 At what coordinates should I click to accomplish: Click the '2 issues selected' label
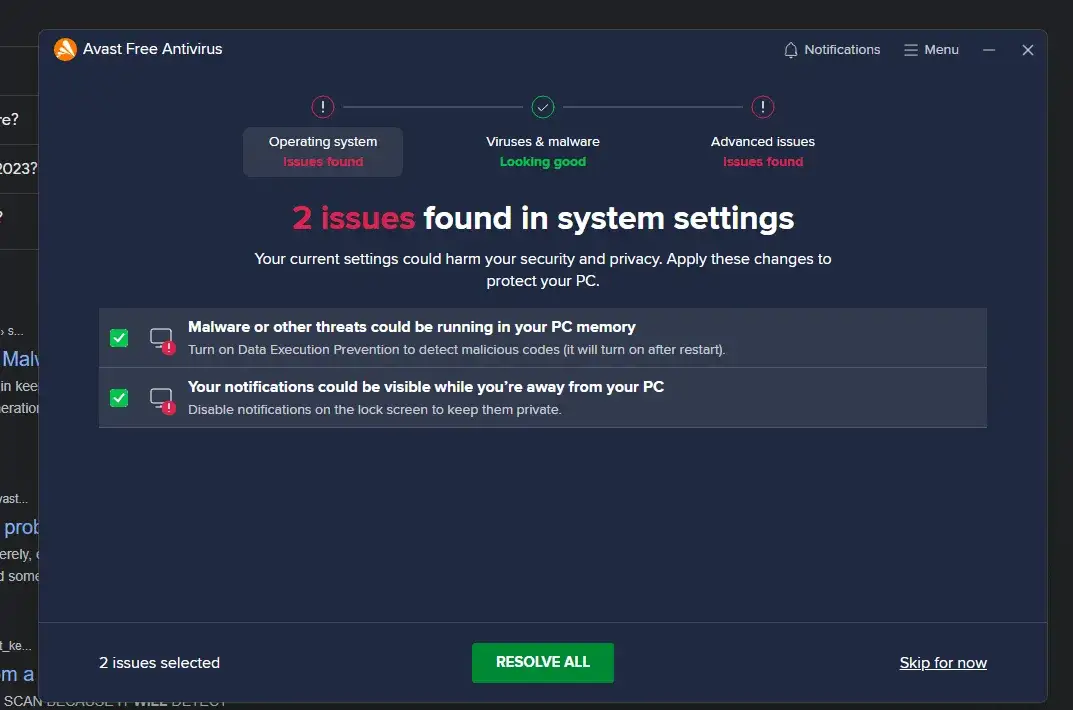159,663
